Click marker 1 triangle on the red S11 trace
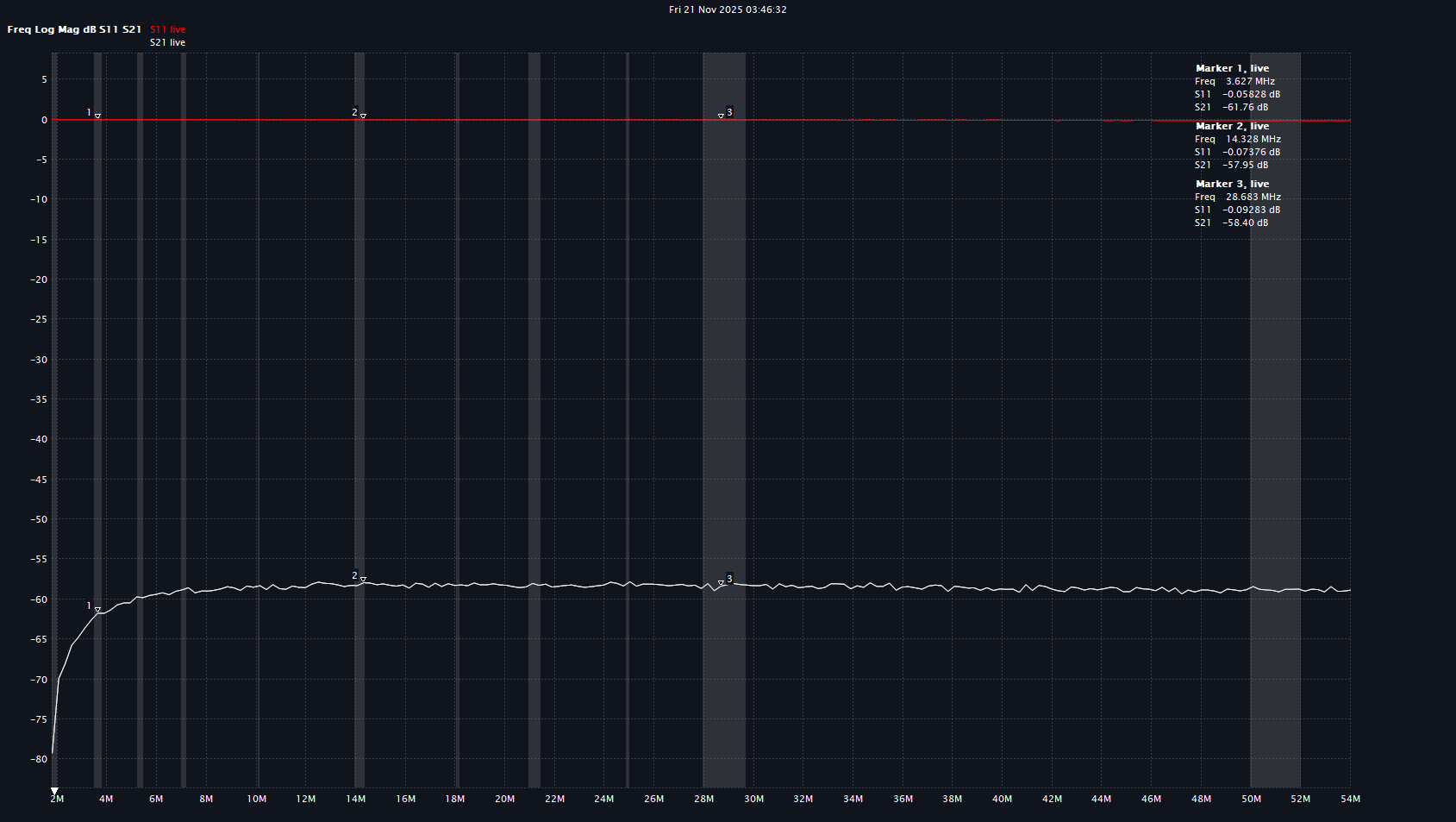Viewport: 1456px width, 822px height. [97, 116]
